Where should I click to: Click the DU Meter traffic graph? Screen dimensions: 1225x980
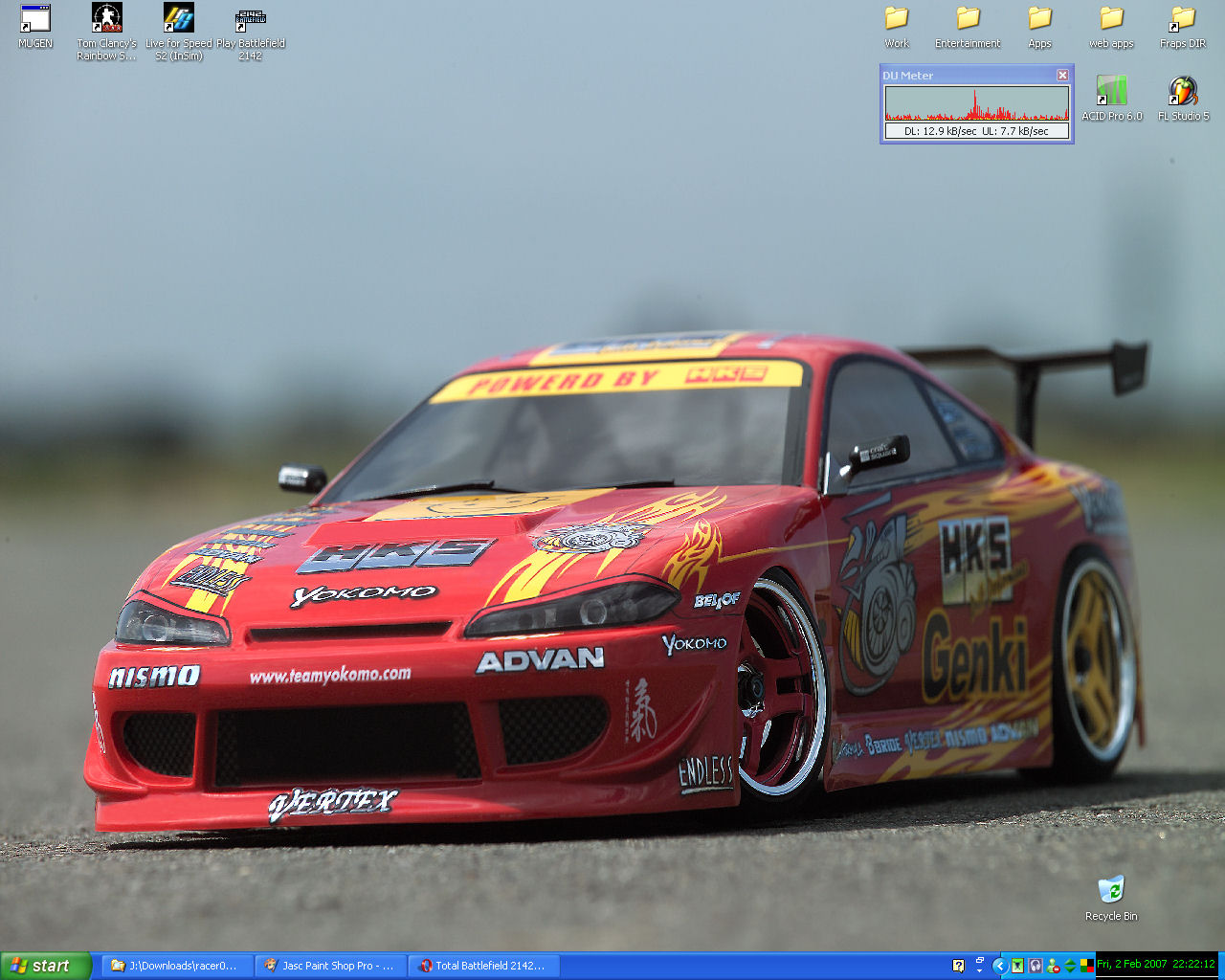(x=977, y=103)
